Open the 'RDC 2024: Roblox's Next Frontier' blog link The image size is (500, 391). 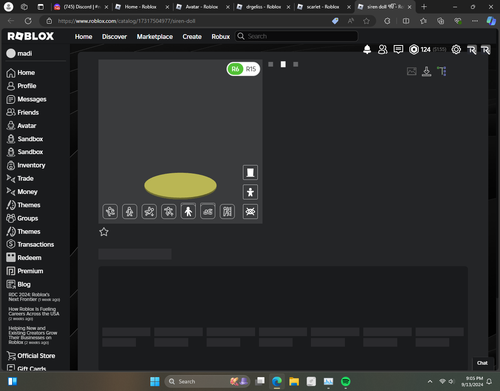(x=34, y=297)
